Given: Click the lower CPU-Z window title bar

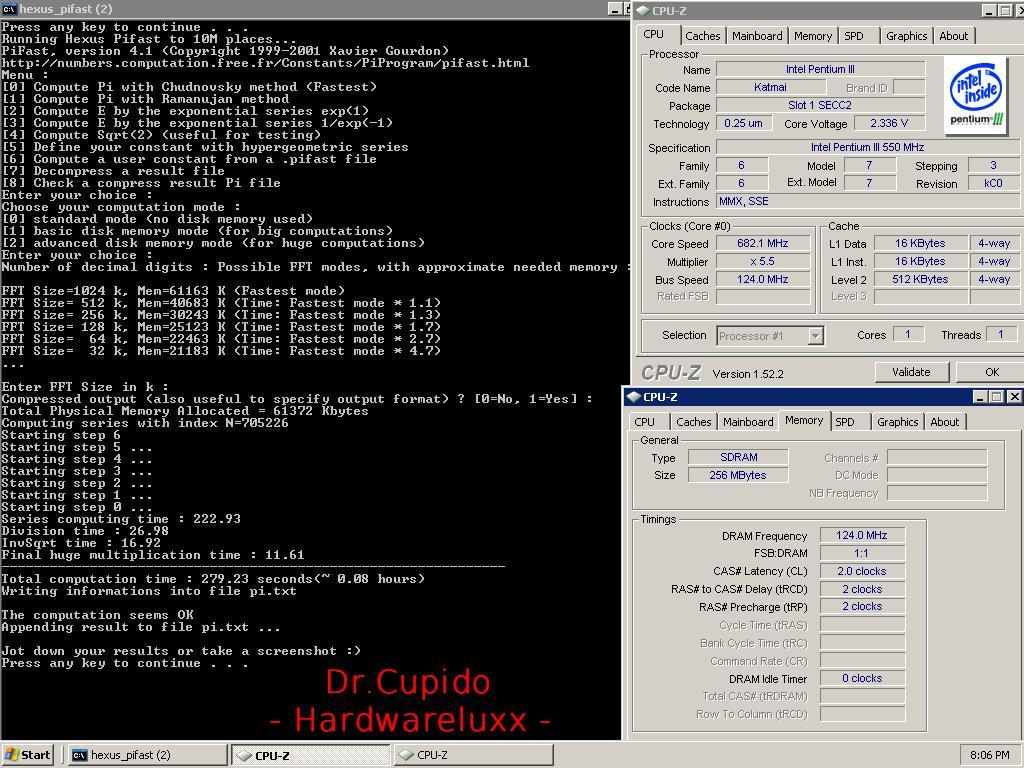Looking at the screenshot, I should tap(824, 396).
